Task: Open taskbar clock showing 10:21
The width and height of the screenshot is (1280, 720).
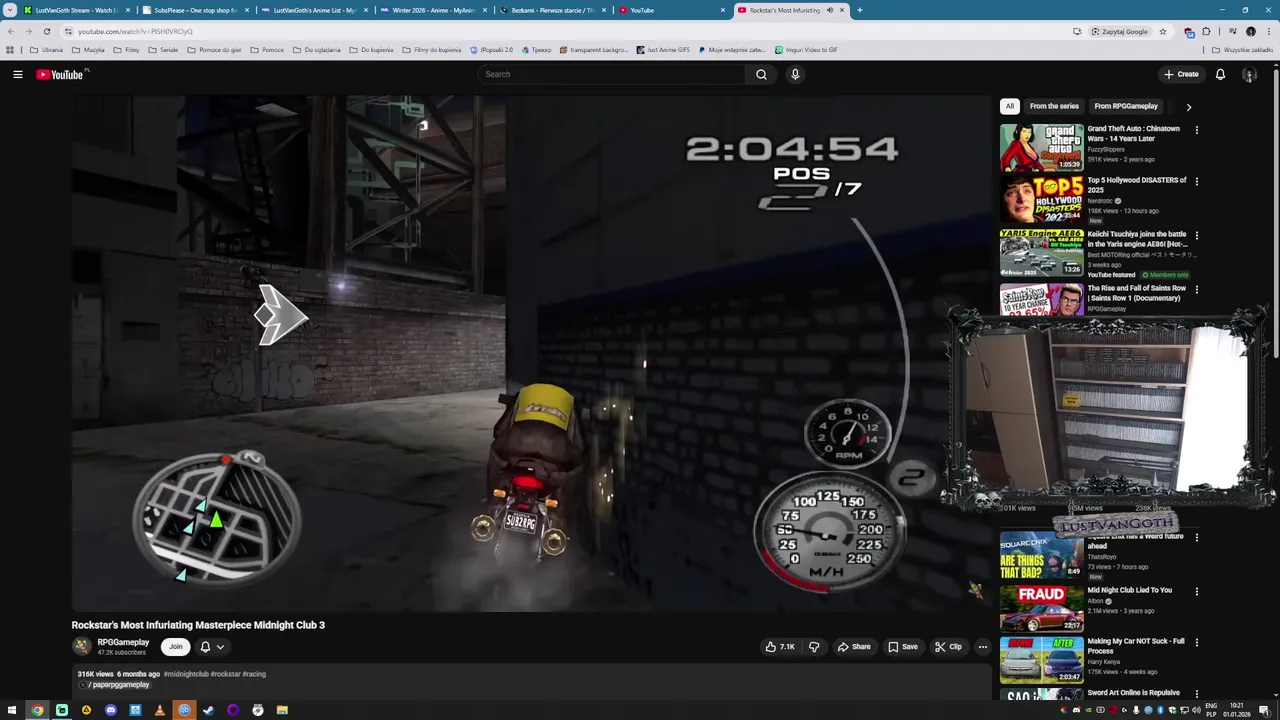Action: click(x=1237, y=710)
